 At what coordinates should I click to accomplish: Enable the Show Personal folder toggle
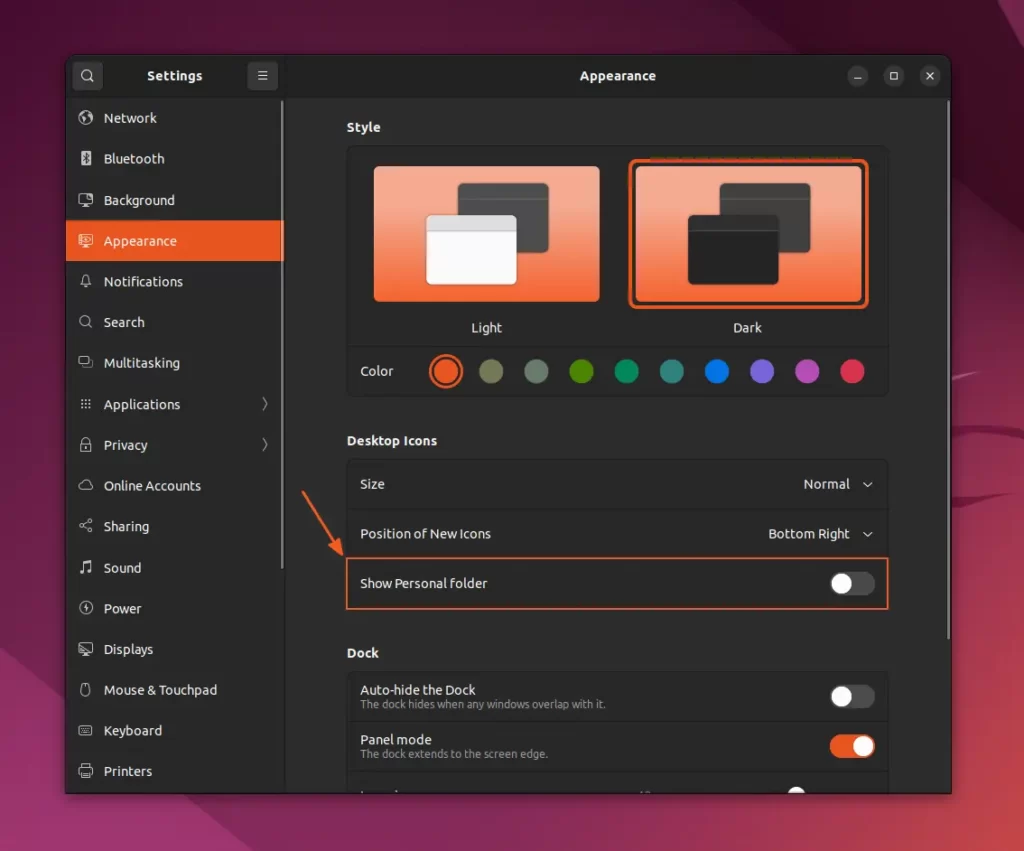click(852, 584)
